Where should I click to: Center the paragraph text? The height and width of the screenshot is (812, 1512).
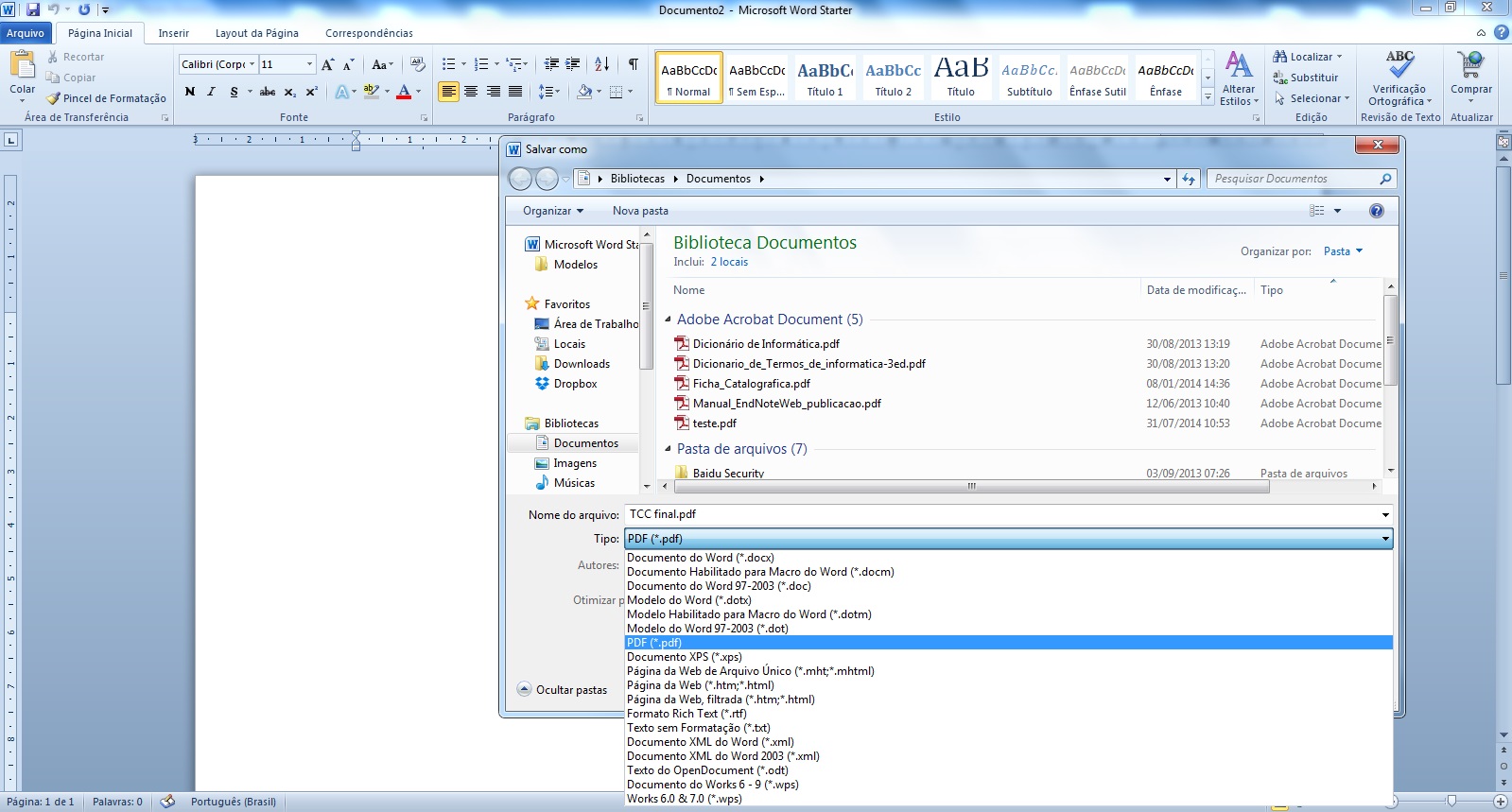click(x=471, y=92)
